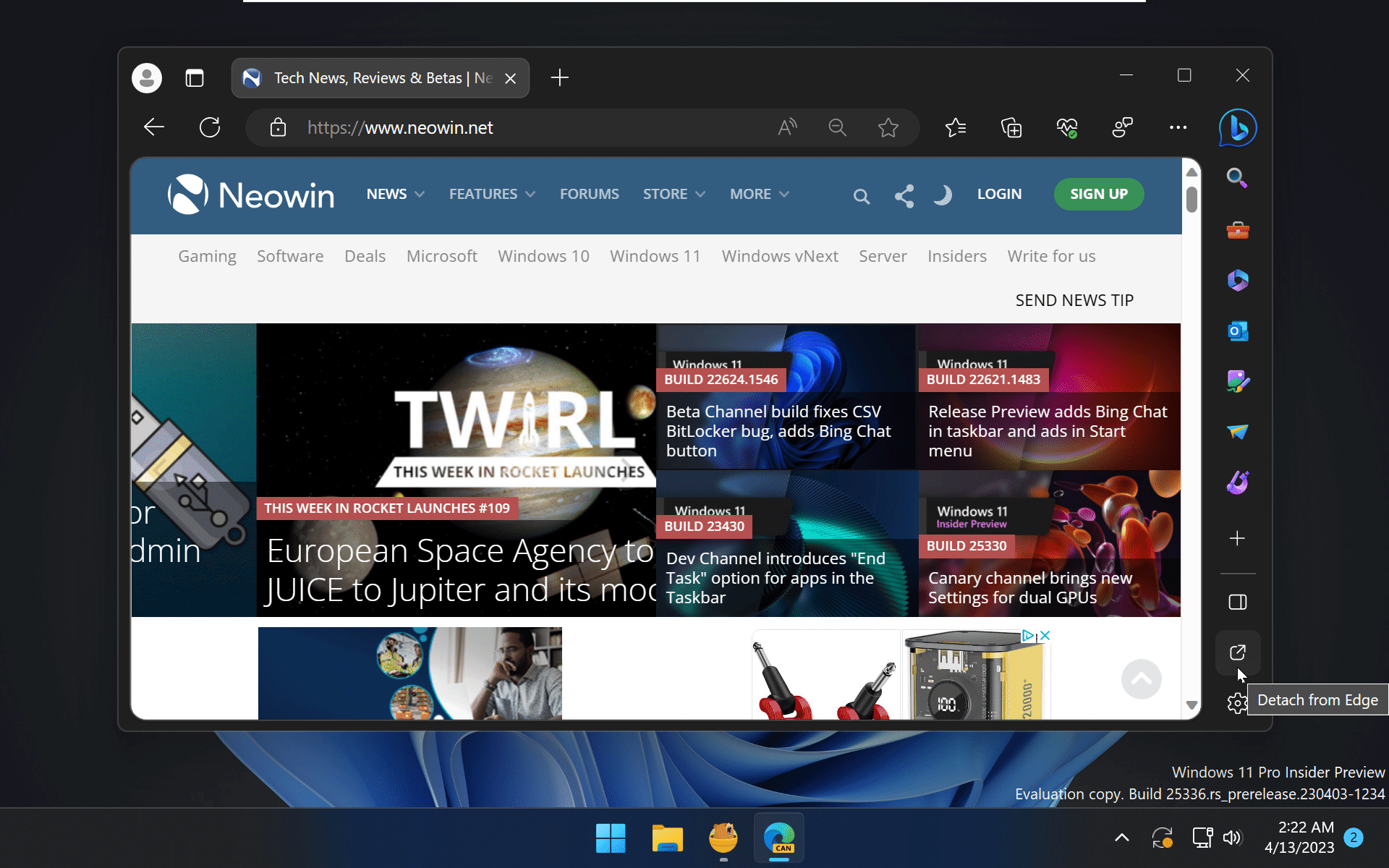Viewport: 1389px width, 868px height.
Task: Select the Windows 11 tab item
Action: (655, 256)
